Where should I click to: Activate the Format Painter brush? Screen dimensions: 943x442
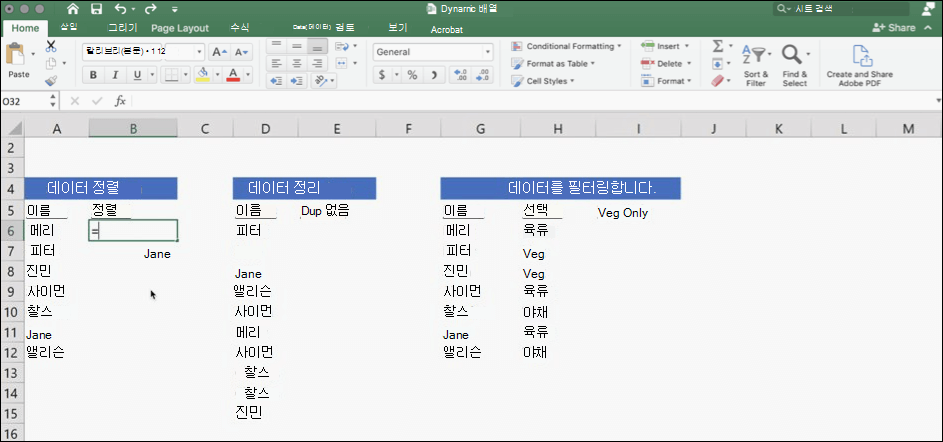[x=51, y=81]
